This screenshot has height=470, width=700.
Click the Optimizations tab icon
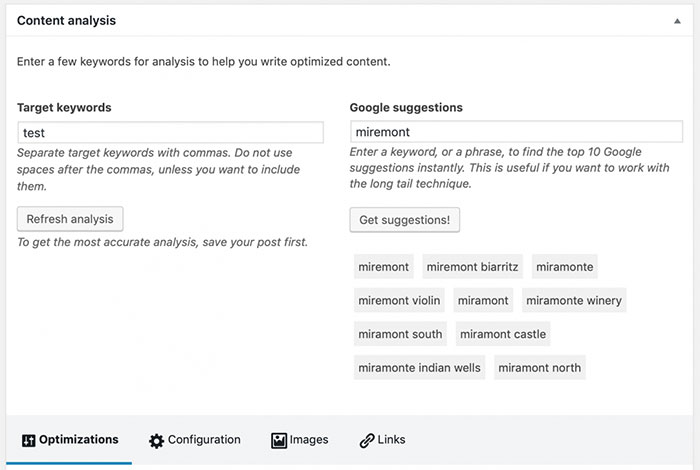(x=29, y=440)
